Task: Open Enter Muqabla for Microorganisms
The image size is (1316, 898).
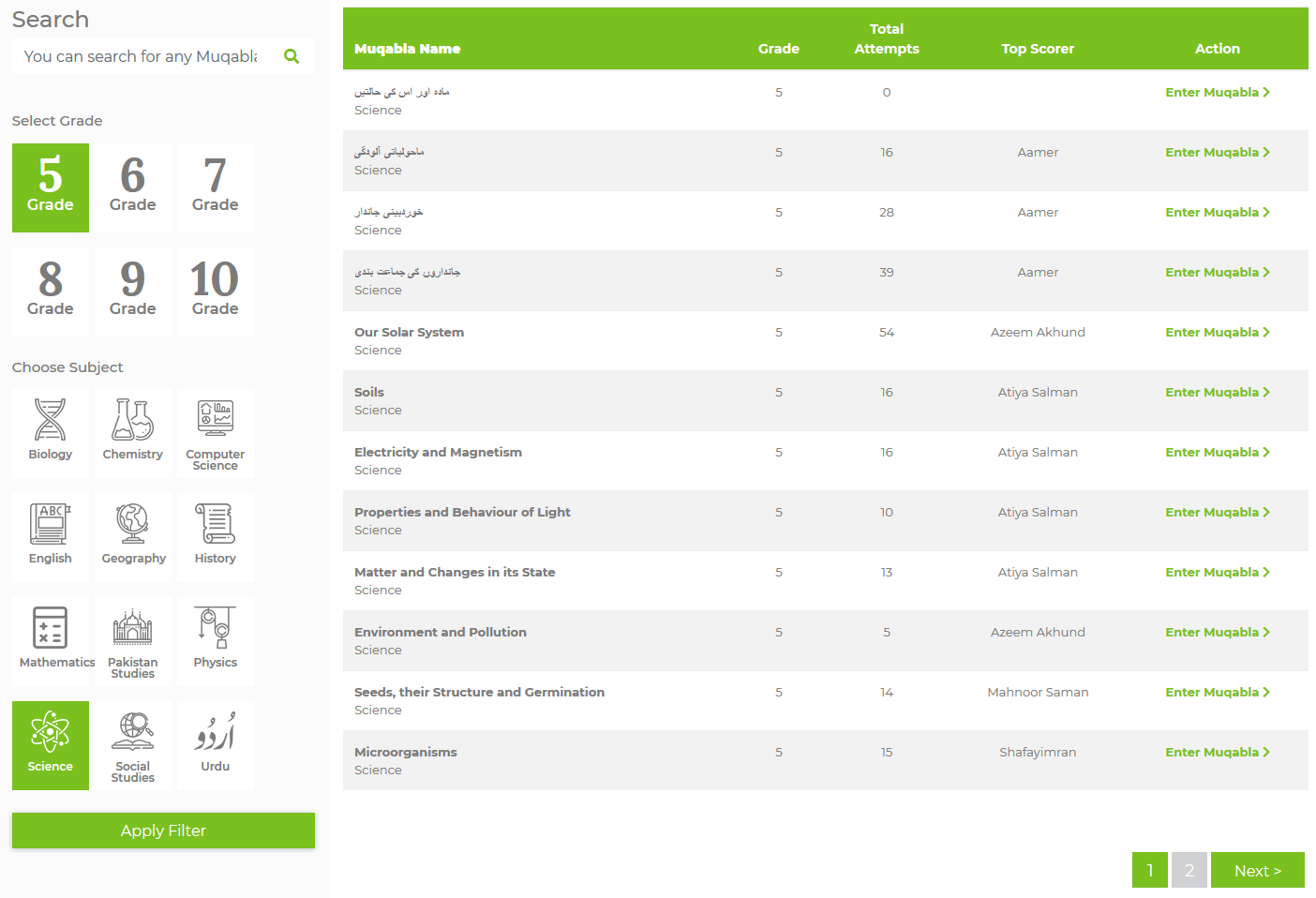Action: (x=1218, y=752)
